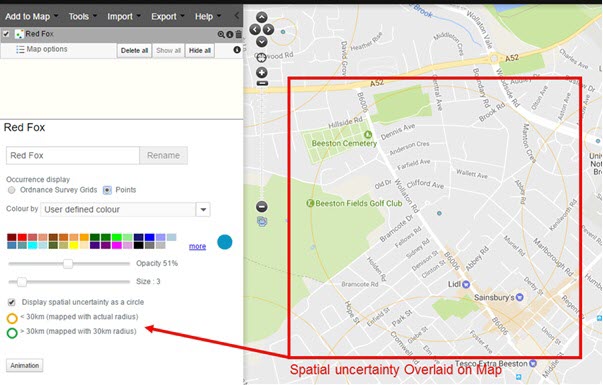Viewport: 603px width, 385px height.
Task: Click the Map options info icon
Action: click(237, 50)
